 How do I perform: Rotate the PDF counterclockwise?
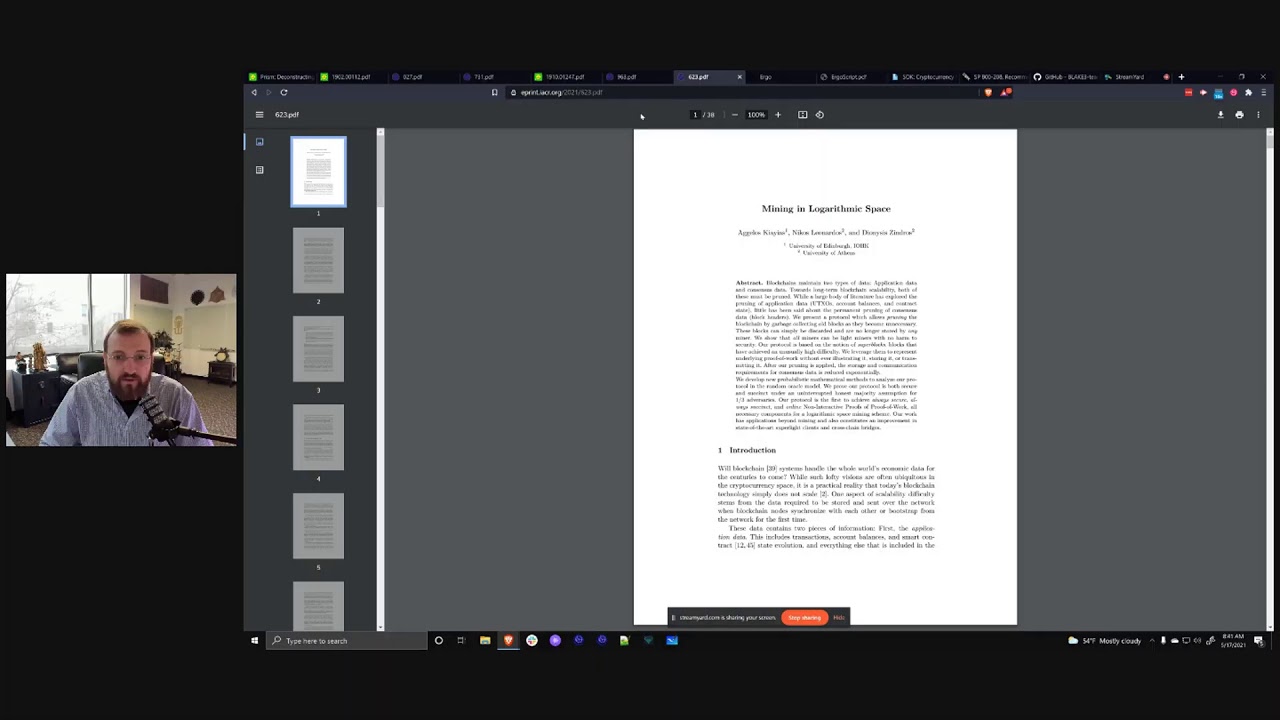(x=820, y=114)
